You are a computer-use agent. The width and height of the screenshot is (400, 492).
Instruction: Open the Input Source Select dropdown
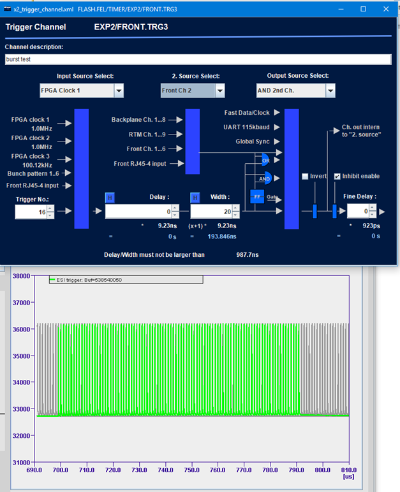click(119, 90)
